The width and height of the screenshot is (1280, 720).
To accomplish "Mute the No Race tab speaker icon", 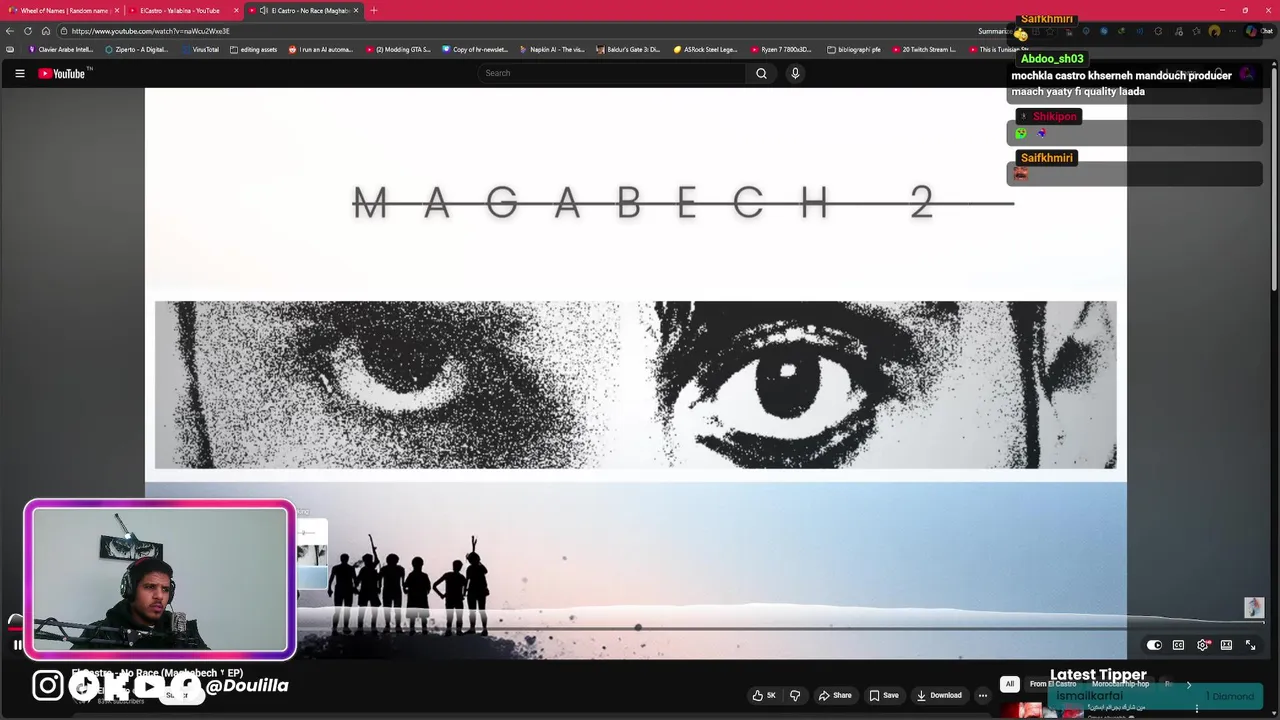I will [x=263, y=10].
